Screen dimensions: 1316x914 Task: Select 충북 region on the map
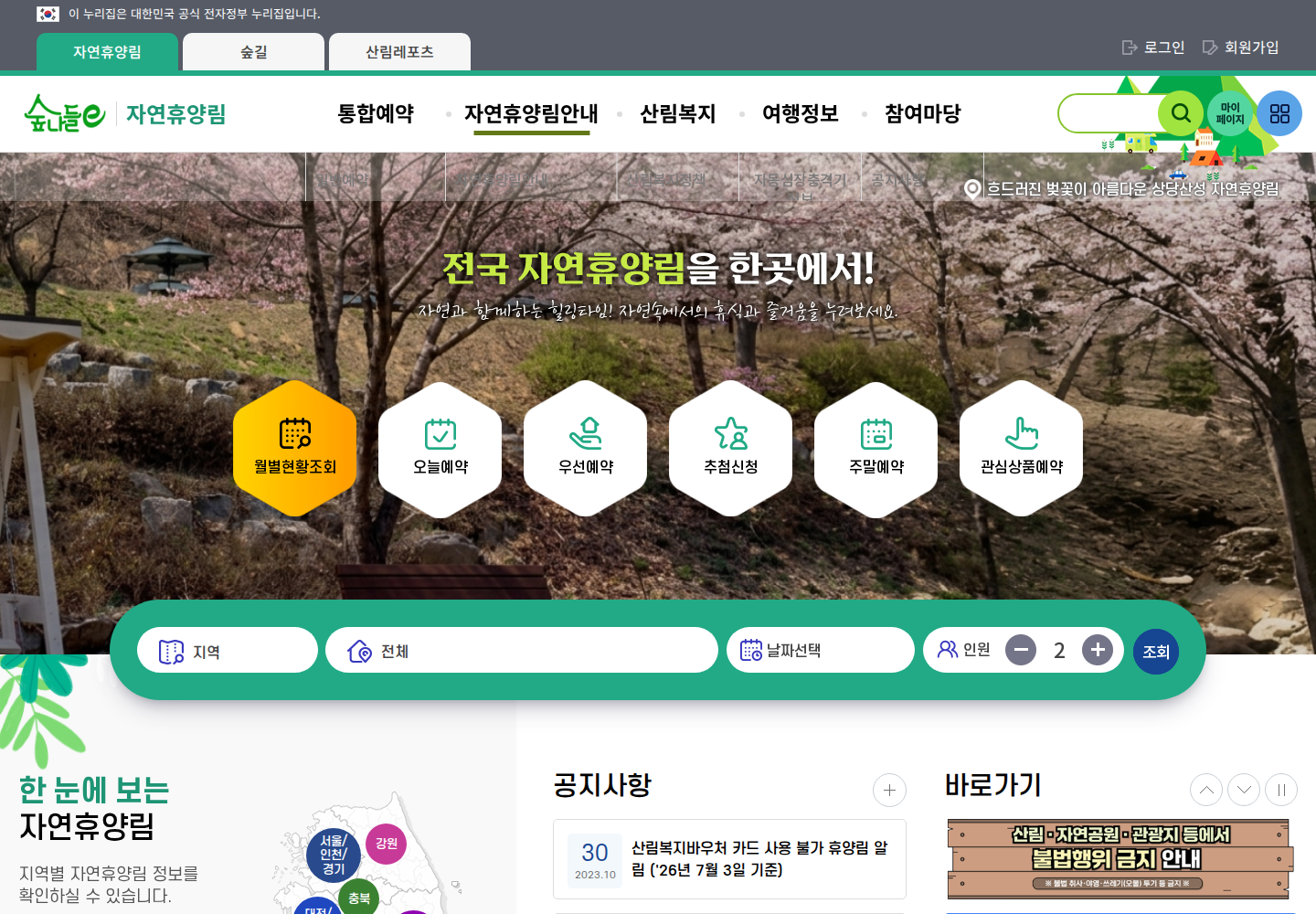coord(359,898)
